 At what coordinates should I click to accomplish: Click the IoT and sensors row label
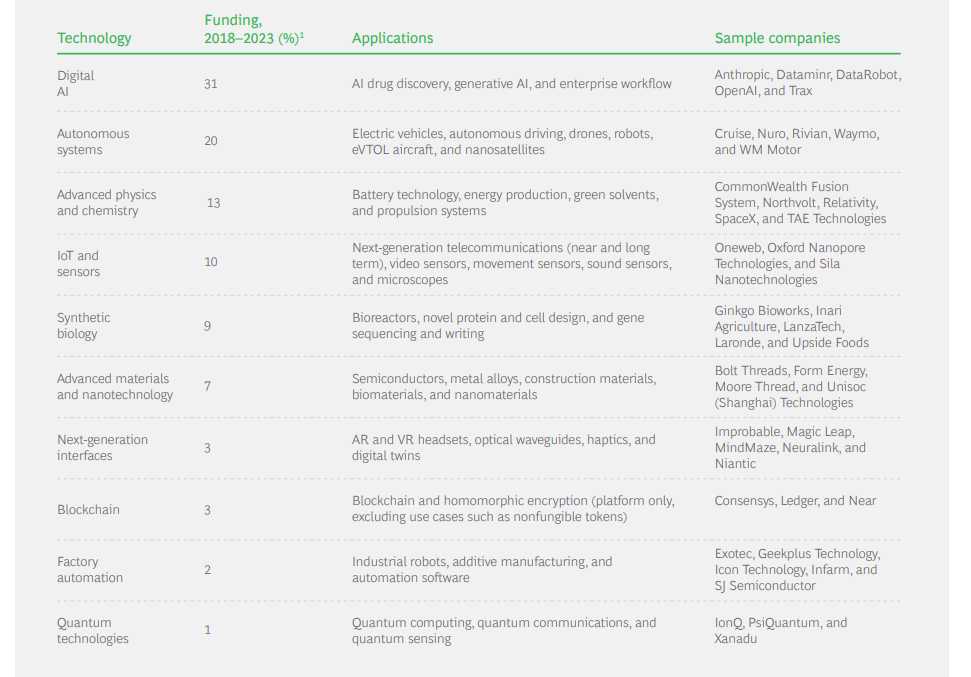tap(78, 264)
